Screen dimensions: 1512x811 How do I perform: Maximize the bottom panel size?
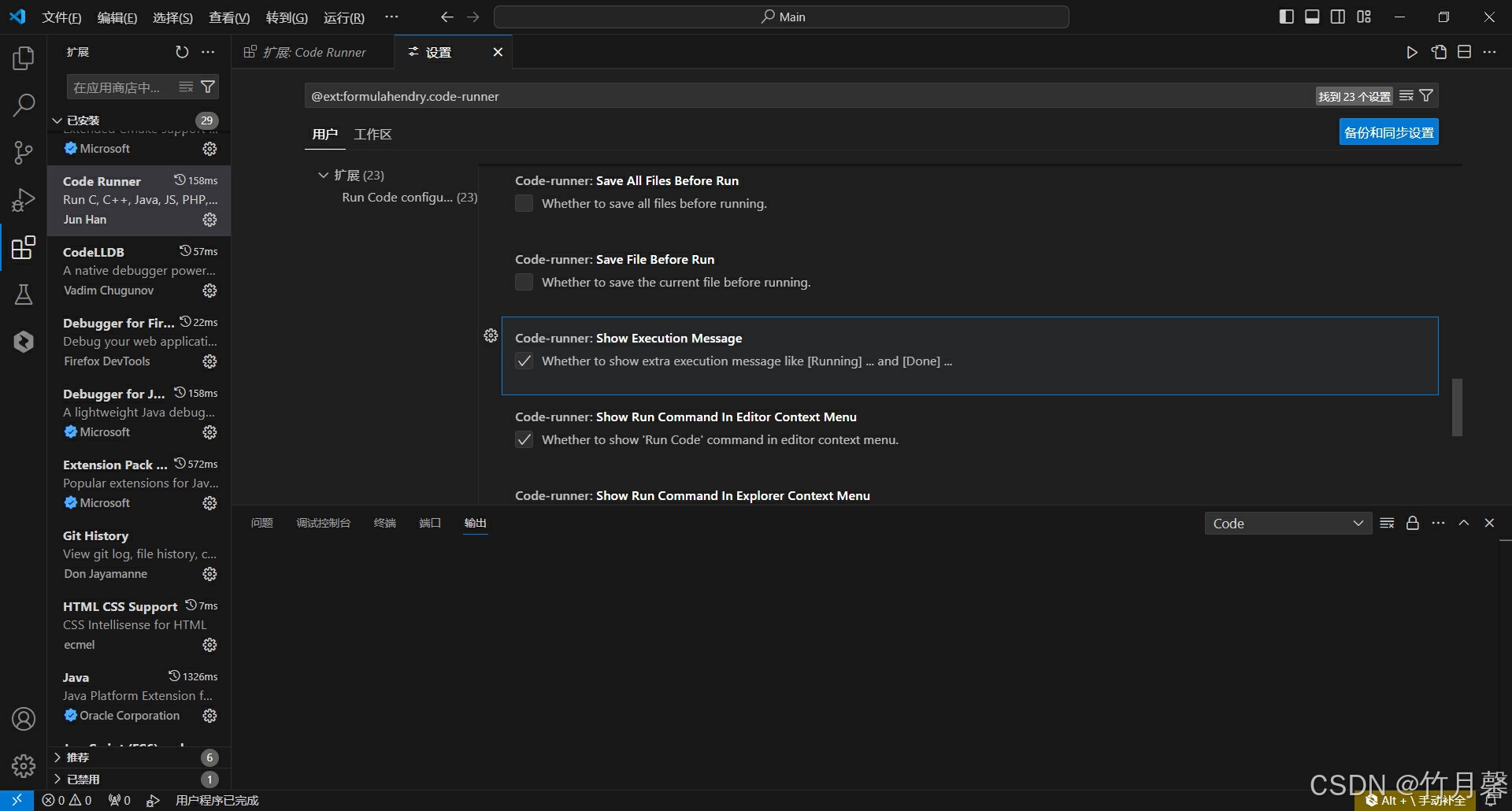click(x=1464, y=524)
